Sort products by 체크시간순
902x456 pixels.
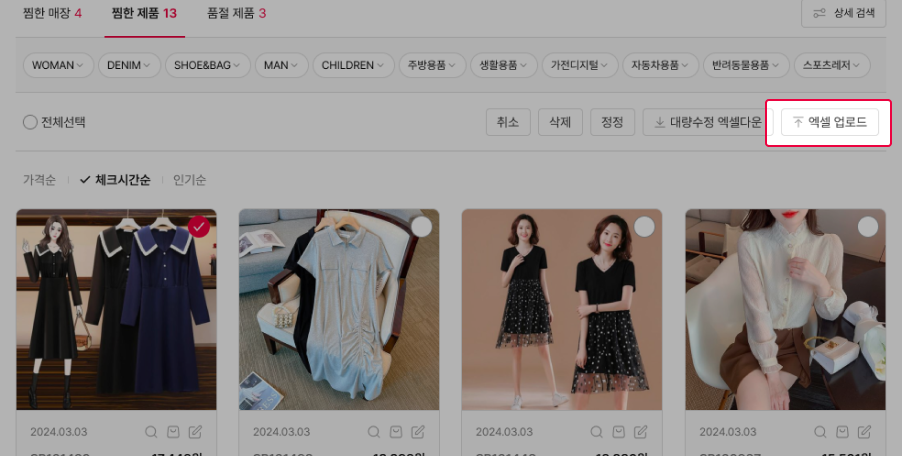point(115,180)
